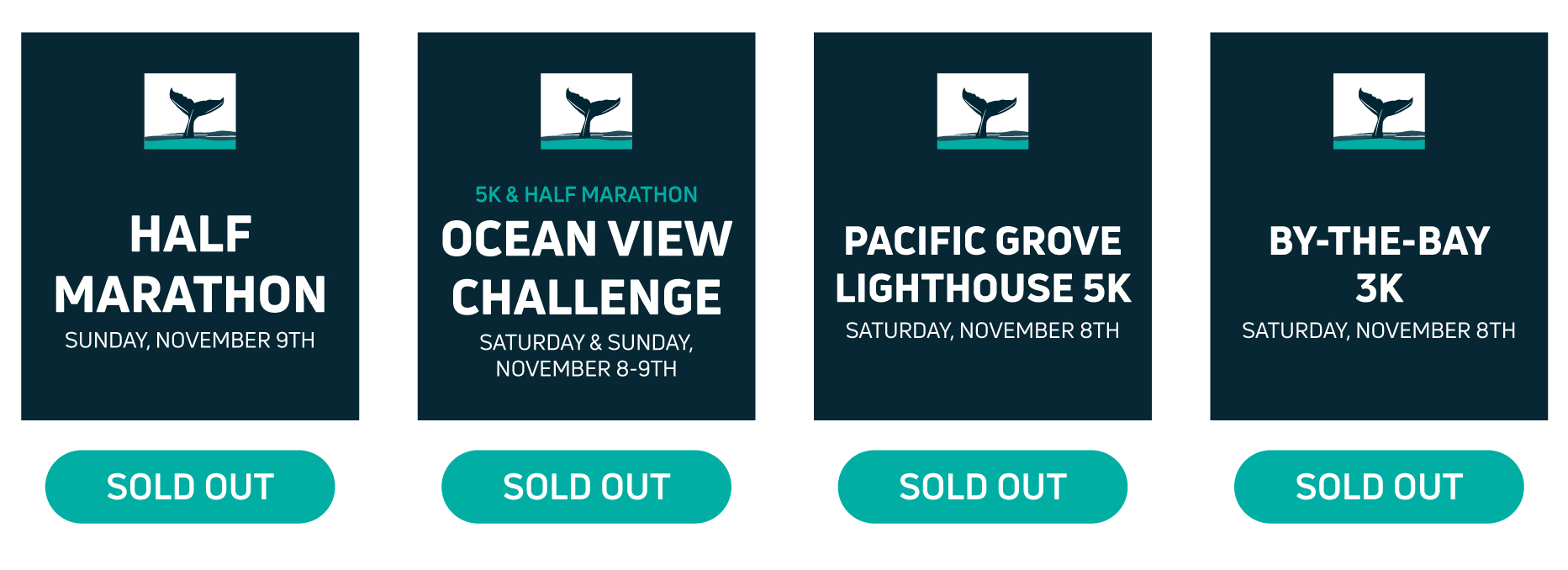This screenshot has width=1568, height=570.
Task: Click the Ocean View Challenge whale tail logo
Action: (586, 111)
